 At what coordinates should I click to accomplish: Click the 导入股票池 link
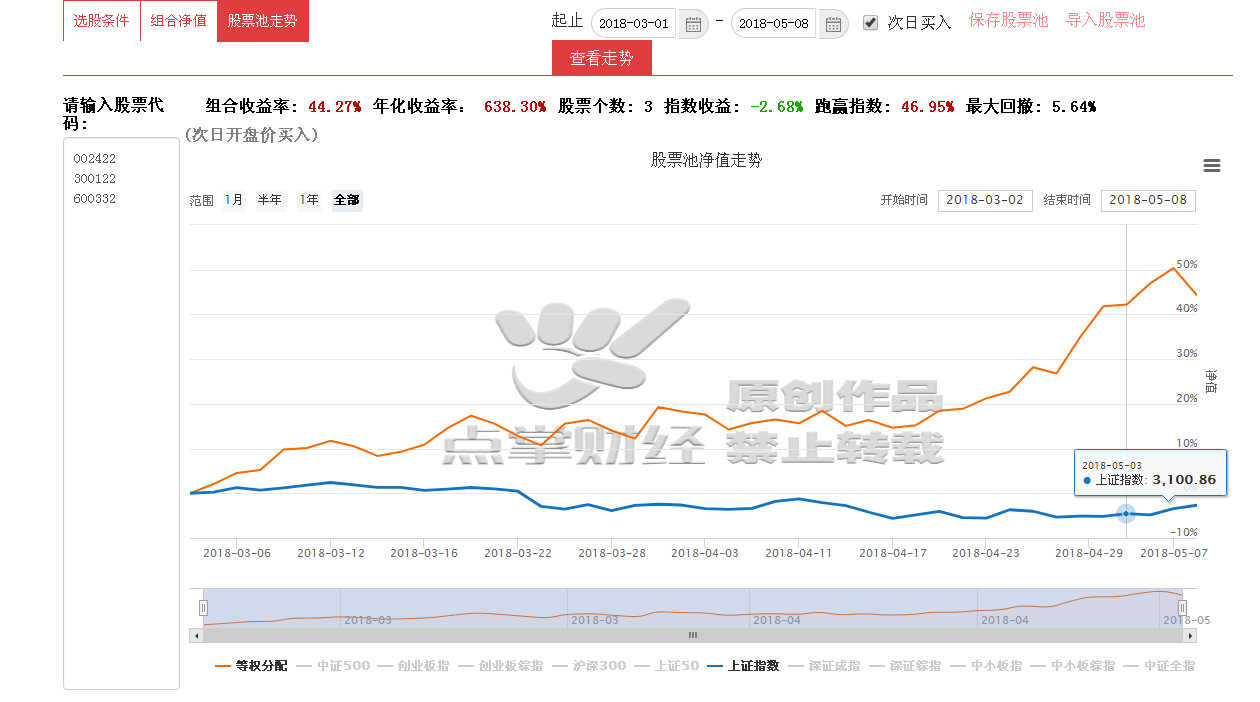point(1106,21)
